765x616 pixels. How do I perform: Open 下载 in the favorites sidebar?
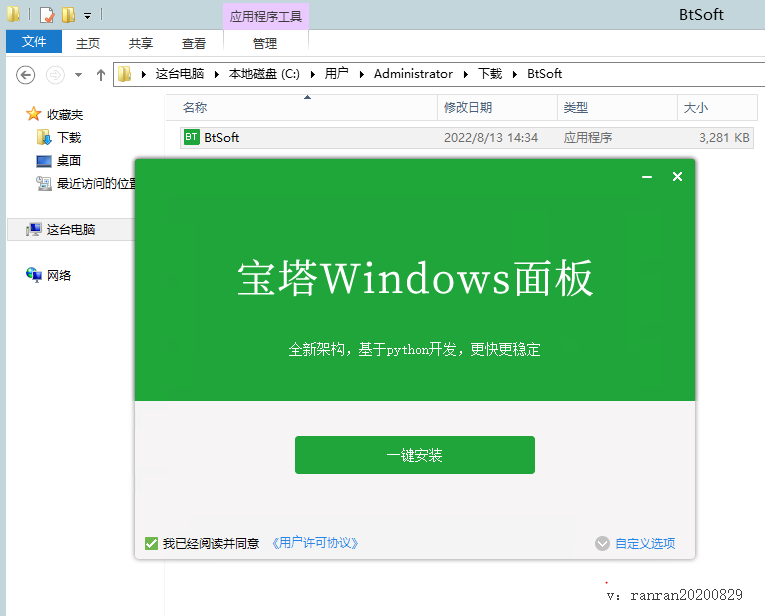[69, 138]
